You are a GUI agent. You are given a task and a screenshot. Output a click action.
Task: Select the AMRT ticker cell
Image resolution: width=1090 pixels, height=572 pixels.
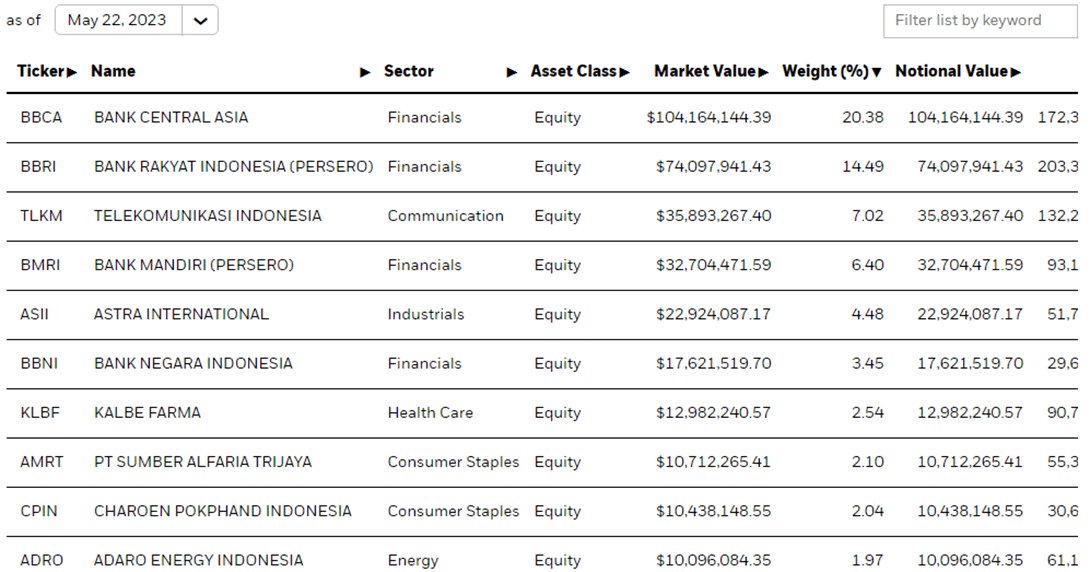42,462
